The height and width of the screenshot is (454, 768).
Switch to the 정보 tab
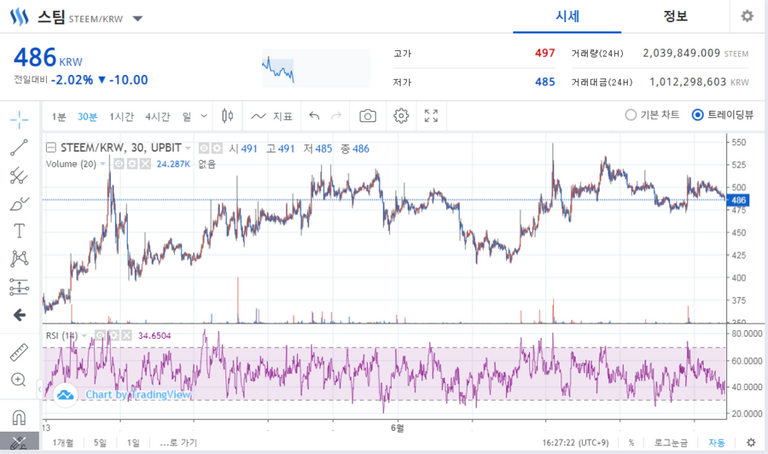click(x=675, y=16)
